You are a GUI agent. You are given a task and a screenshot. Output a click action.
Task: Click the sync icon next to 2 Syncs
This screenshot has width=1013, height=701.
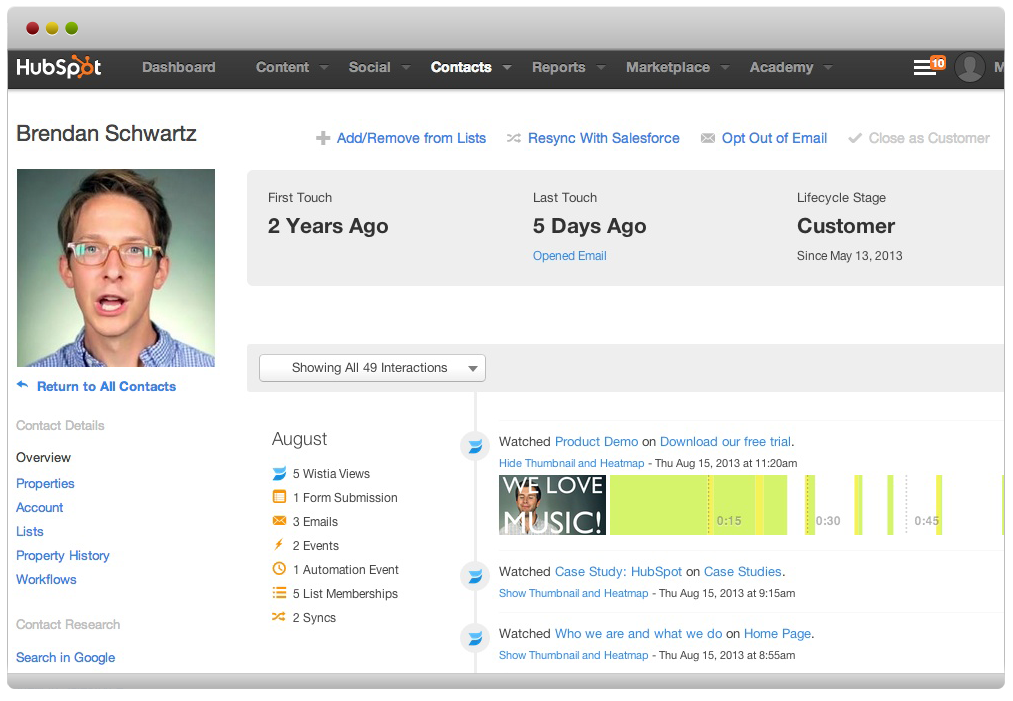point(279,616)
